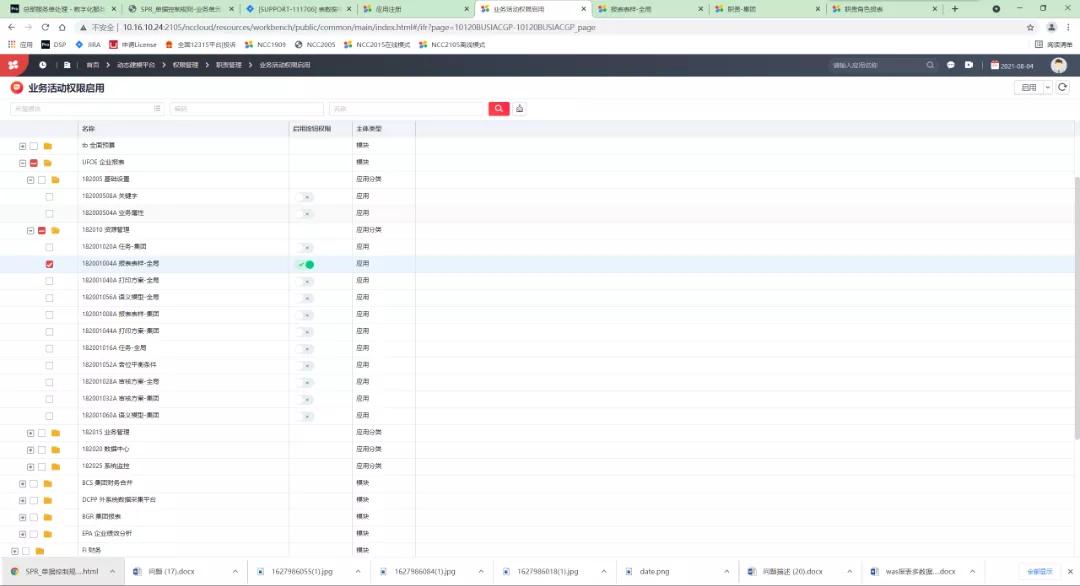
Task: Switch to the SUPPORT-111706 browser tab
Action: [298, 9]
